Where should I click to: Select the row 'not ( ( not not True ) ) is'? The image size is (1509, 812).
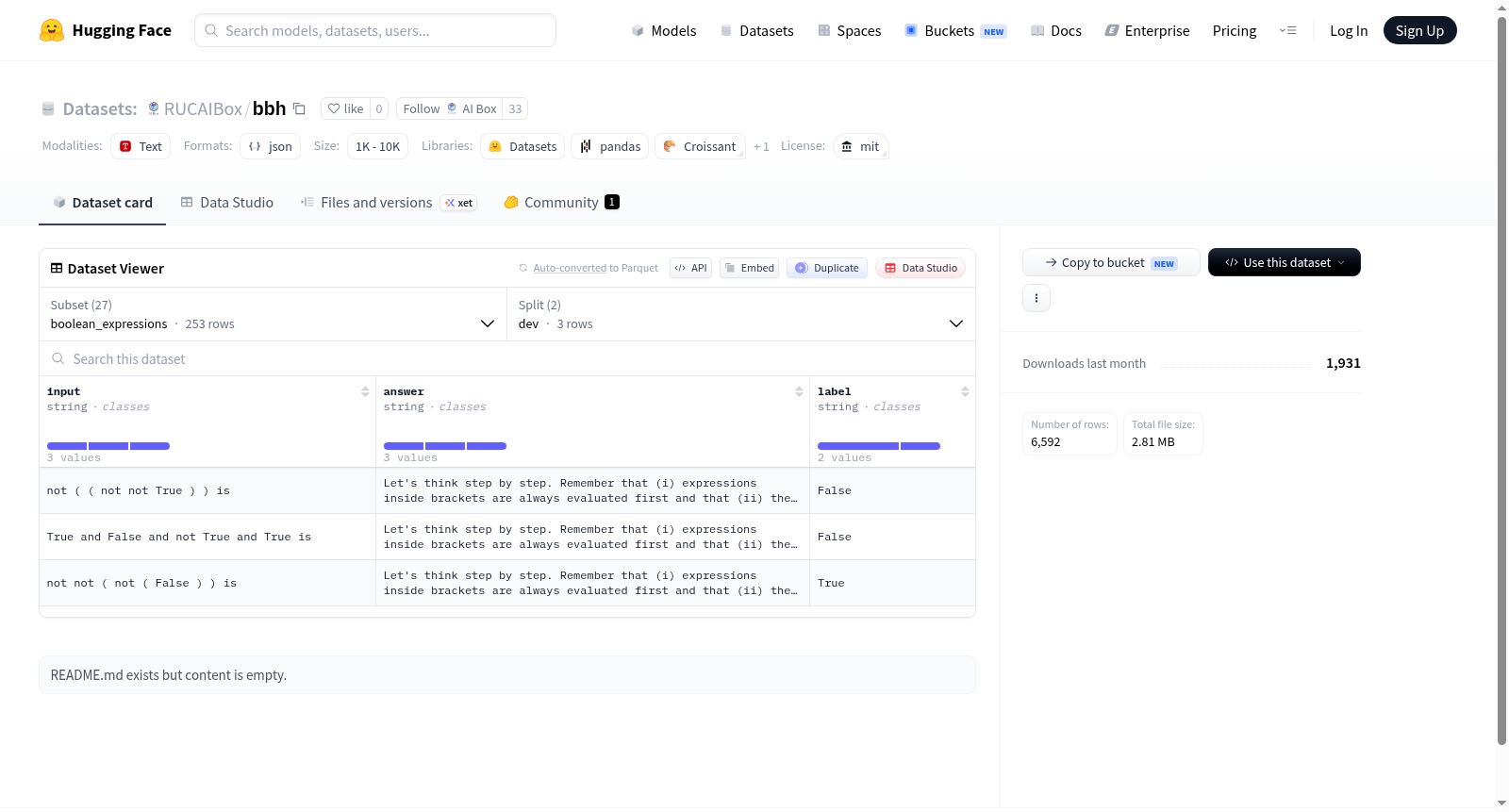tap(507, 490)
